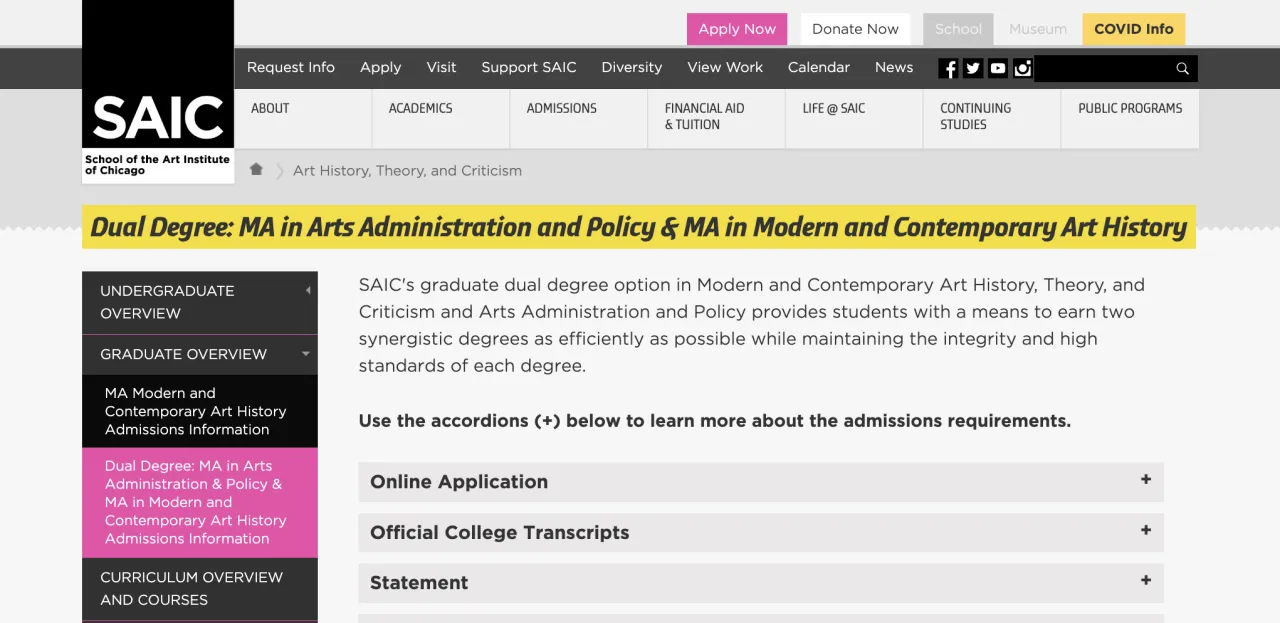
Task: Open the Academics main menu
Action: (420, 108)
